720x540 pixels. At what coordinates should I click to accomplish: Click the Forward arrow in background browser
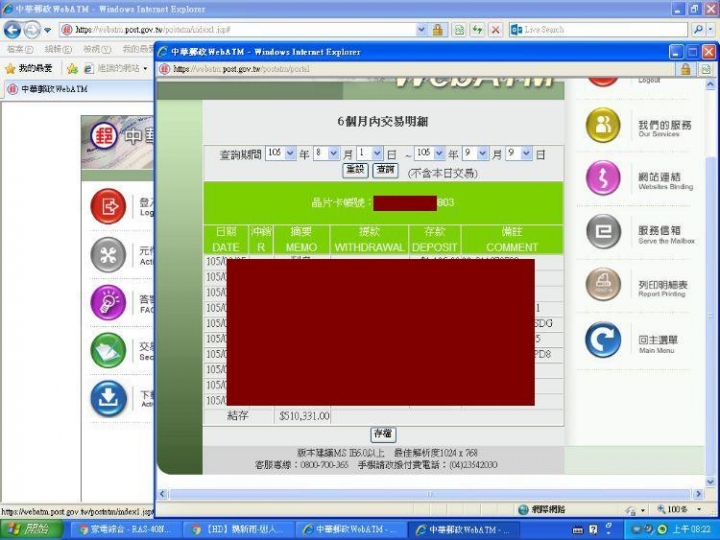coord(32,30)
